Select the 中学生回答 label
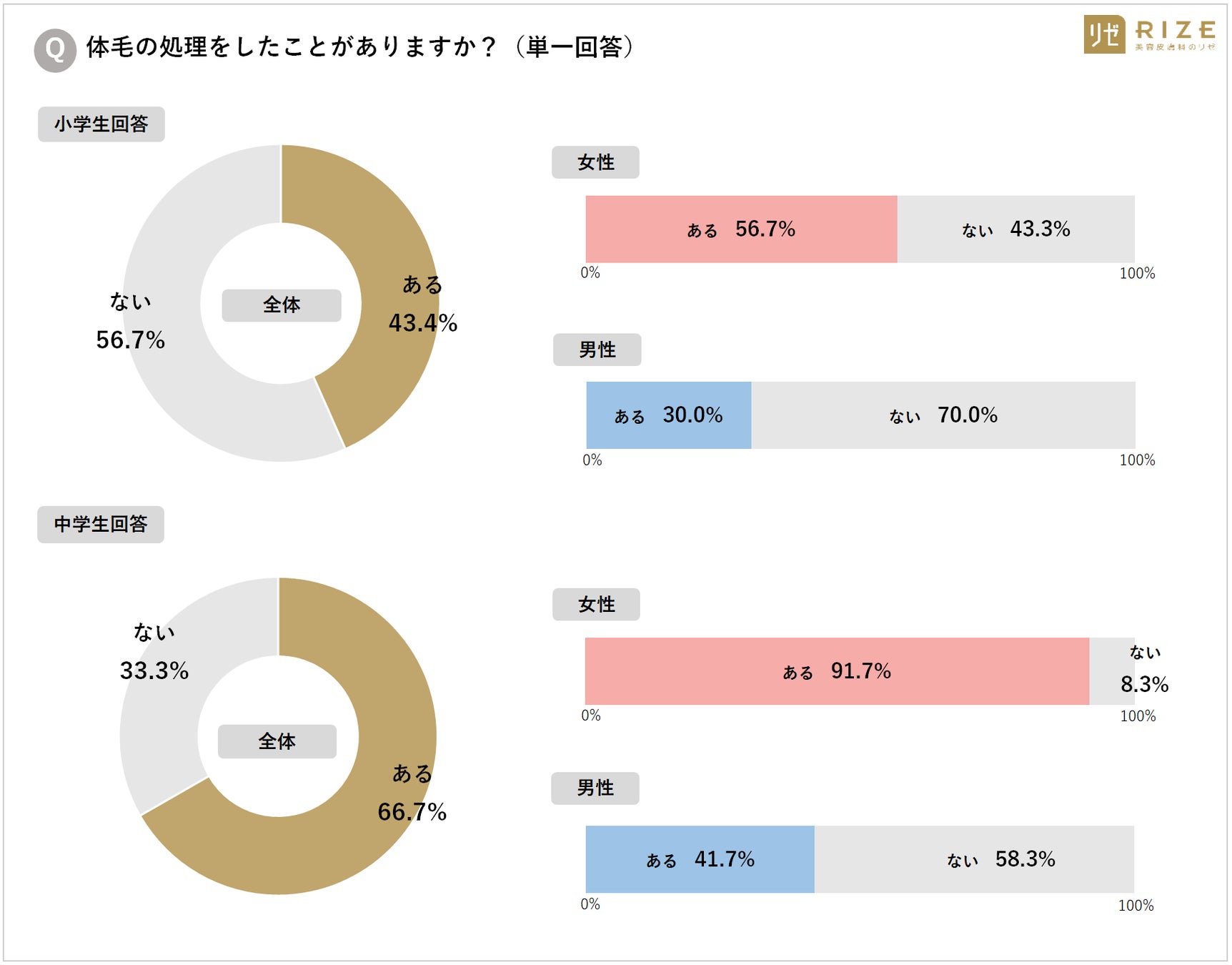 101,525
